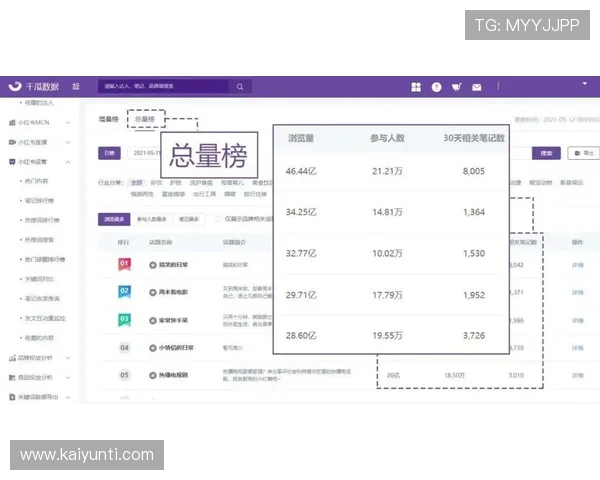The height and width of the screenshot is (480, 600).
Task: Open 笔记收录查询 in the sidebar
Action: 42,299
